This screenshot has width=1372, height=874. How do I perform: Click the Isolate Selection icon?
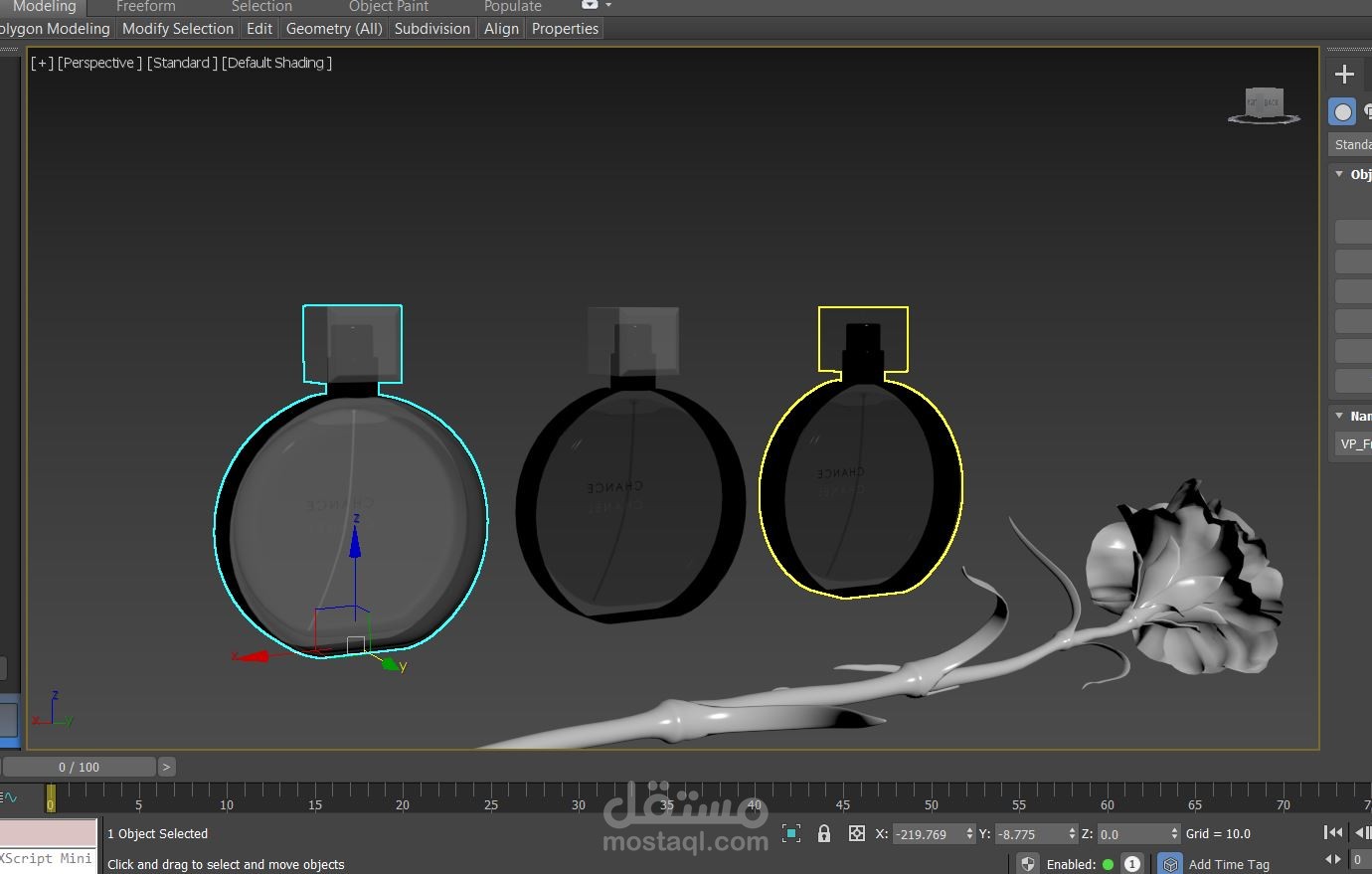[791, 833]
